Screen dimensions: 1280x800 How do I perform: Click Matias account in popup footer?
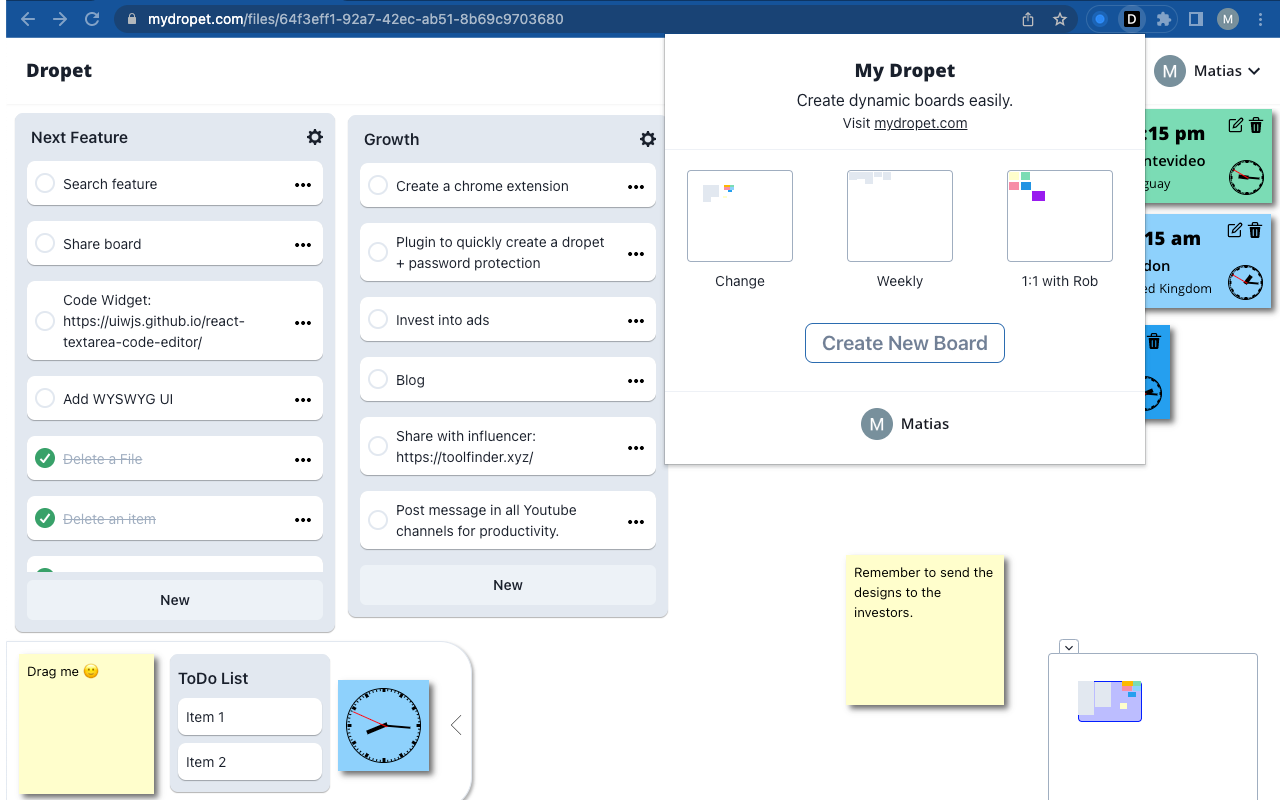tap(905, 424)
